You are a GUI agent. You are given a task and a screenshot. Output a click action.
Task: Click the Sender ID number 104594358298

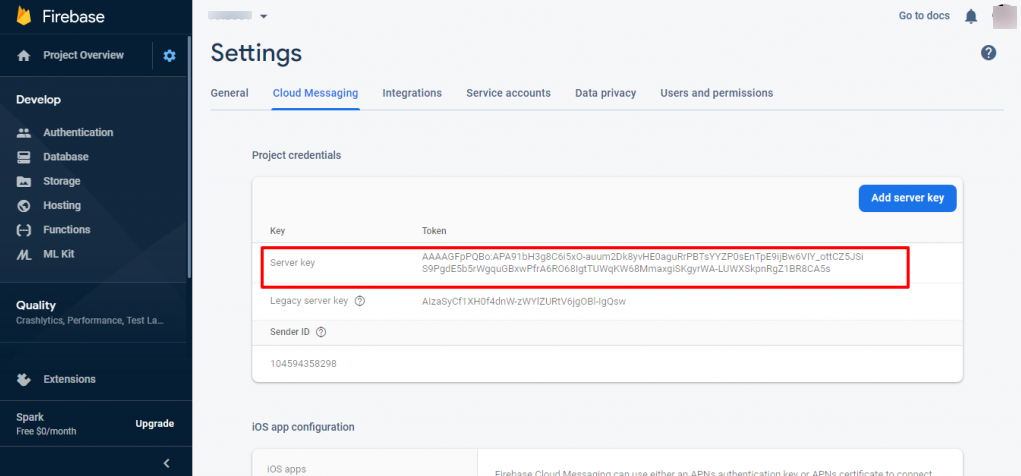coord(303,364)
